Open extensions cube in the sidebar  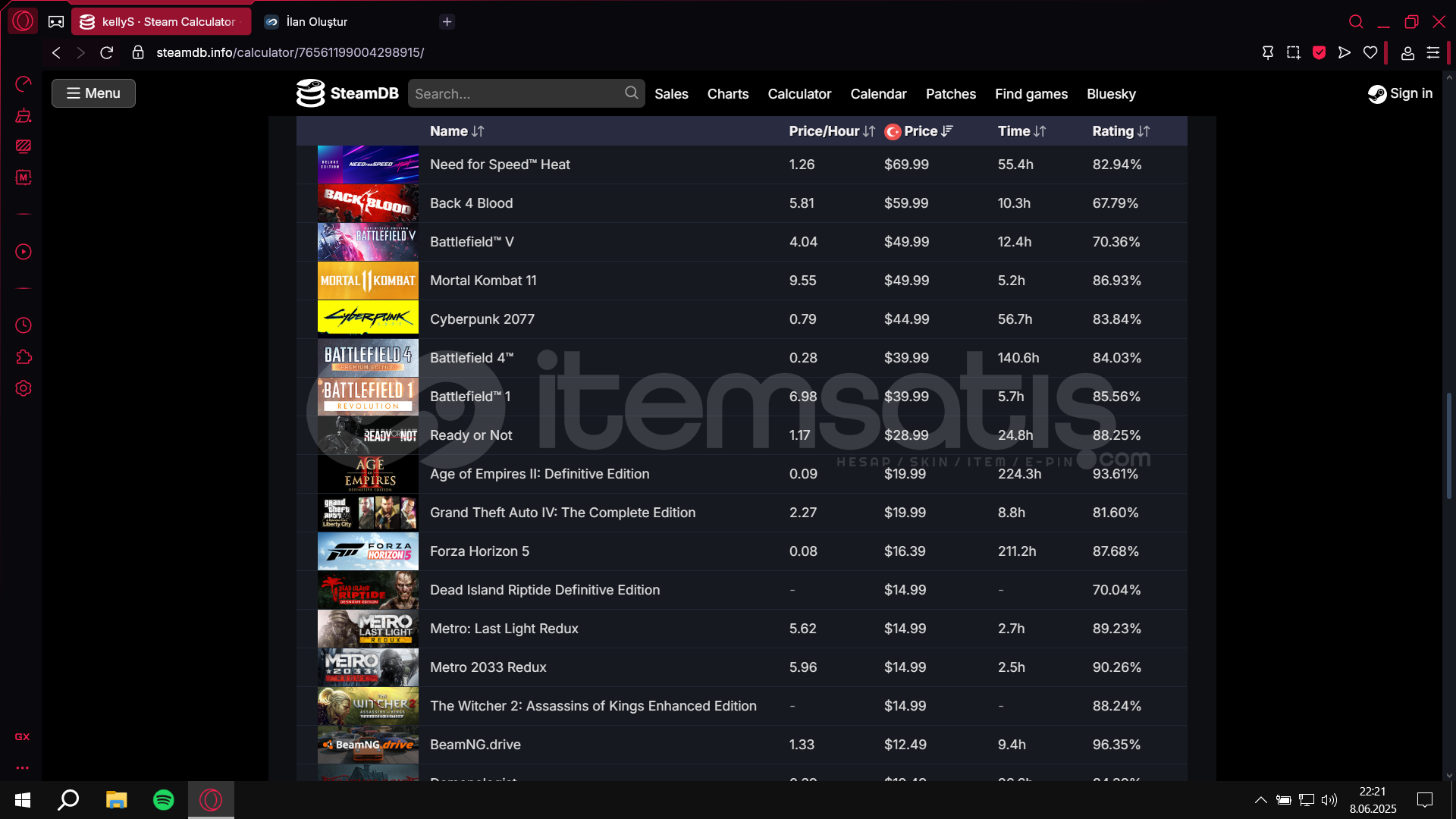click(24, 357)
